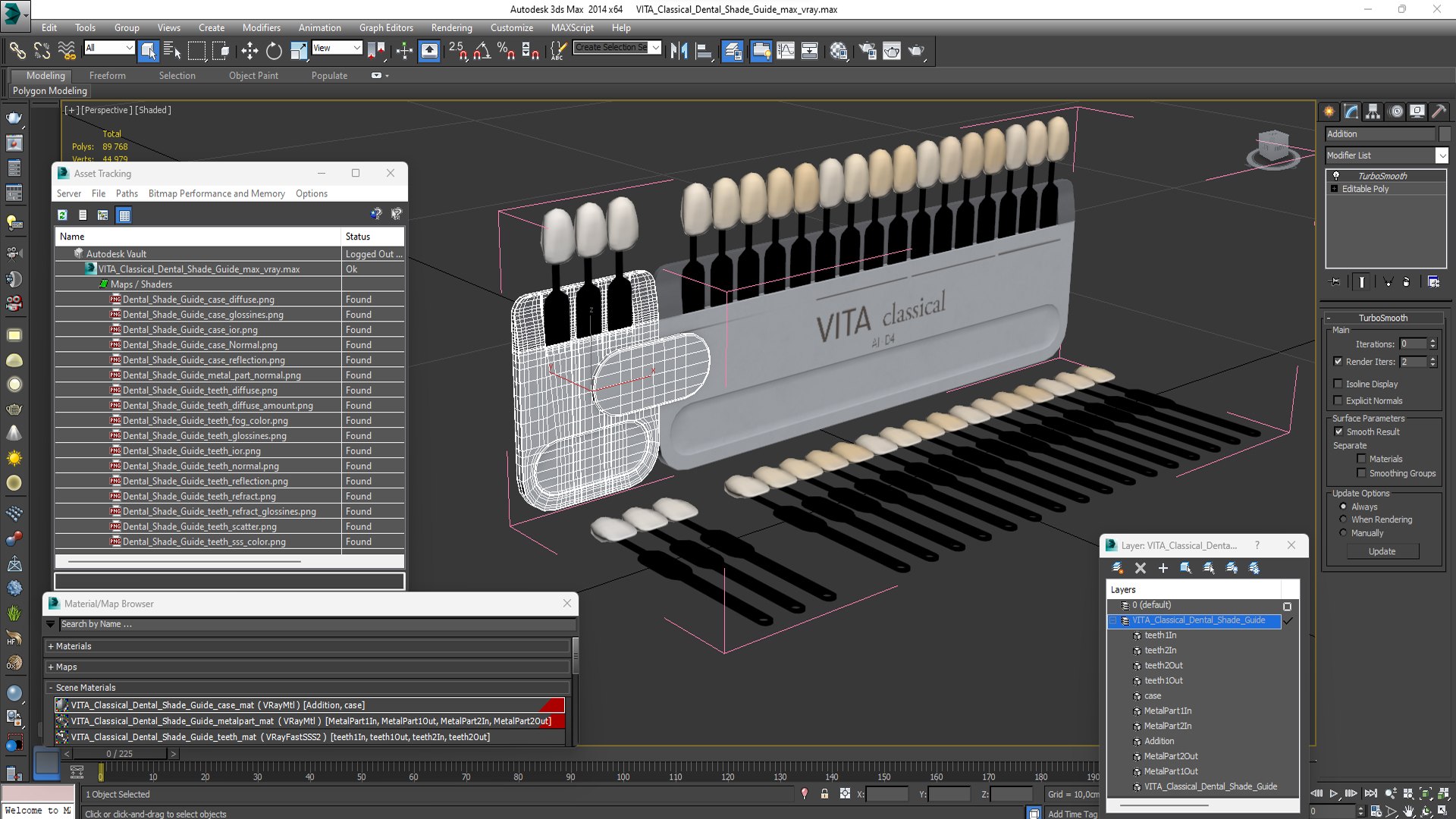1456x819 pixels.
Task: Open Paths menu in Asset Tracking
Action: coord(127,193)
